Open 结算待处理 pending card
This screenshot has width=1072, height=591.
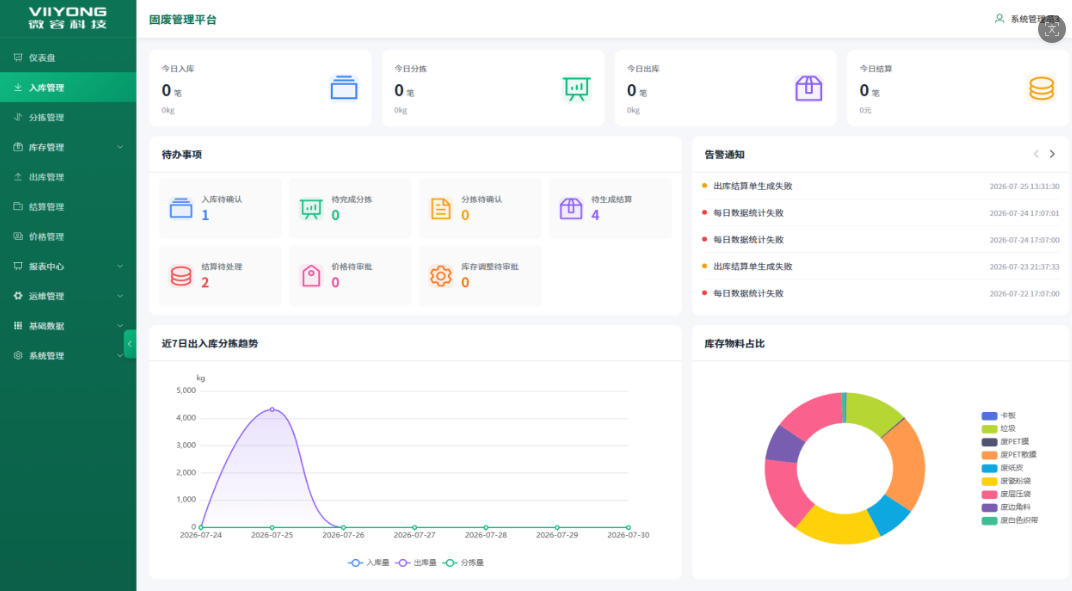pyautogui.click(x=220, y=276)
